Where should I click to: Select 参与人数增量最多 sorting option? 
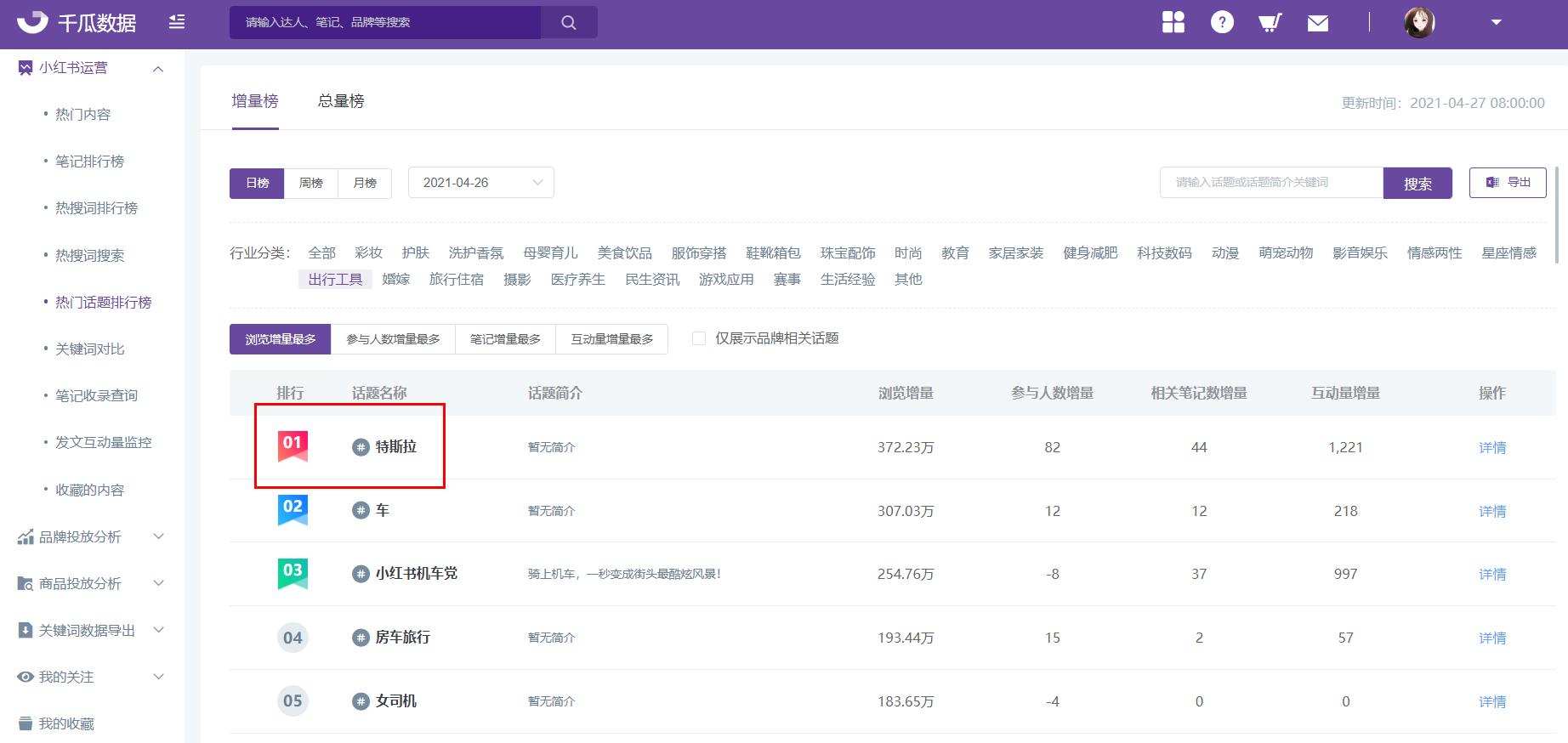[393, 339]
